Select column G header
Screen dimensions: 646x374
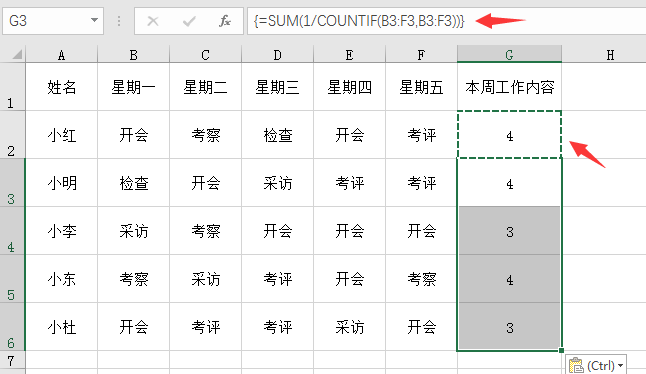point(509,54)
